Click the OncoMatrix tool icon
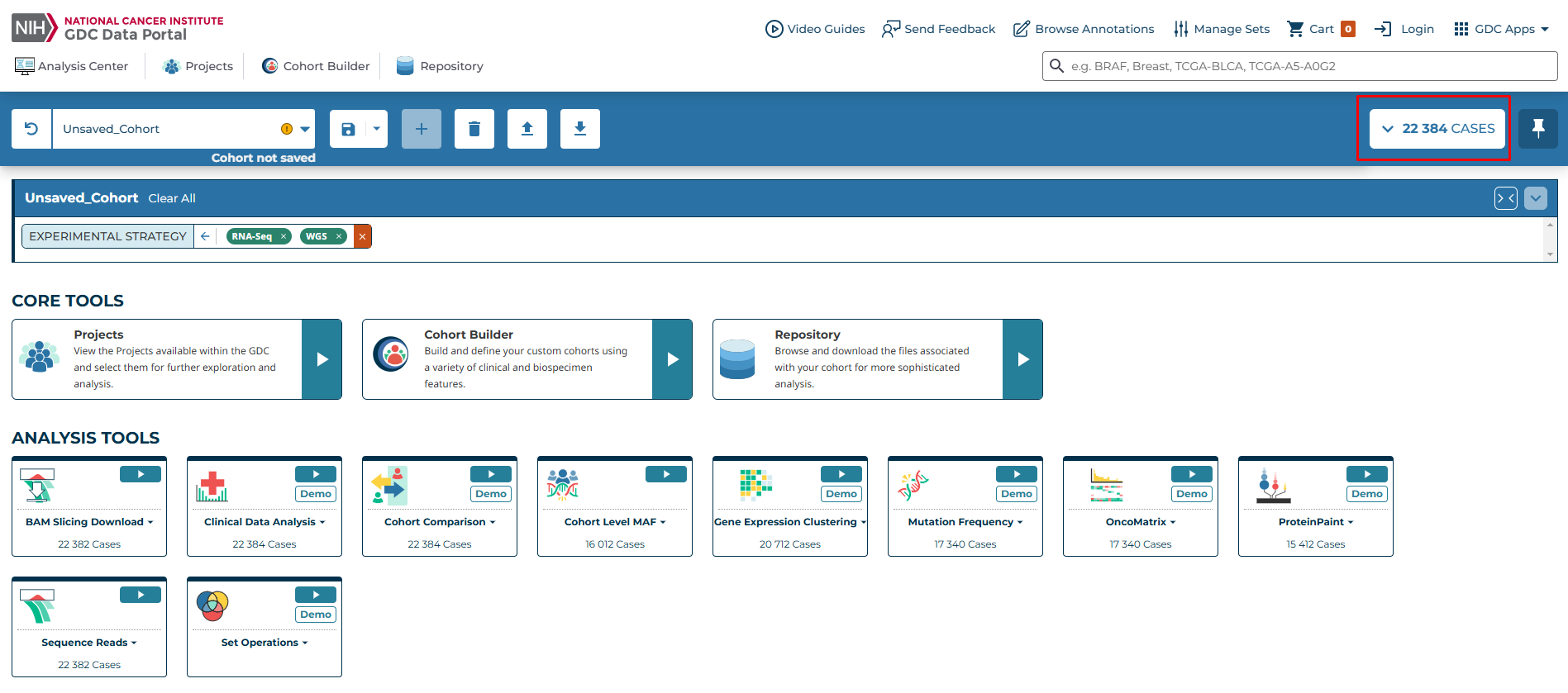Screen dimensions: 1568x693 point(1106,486)
